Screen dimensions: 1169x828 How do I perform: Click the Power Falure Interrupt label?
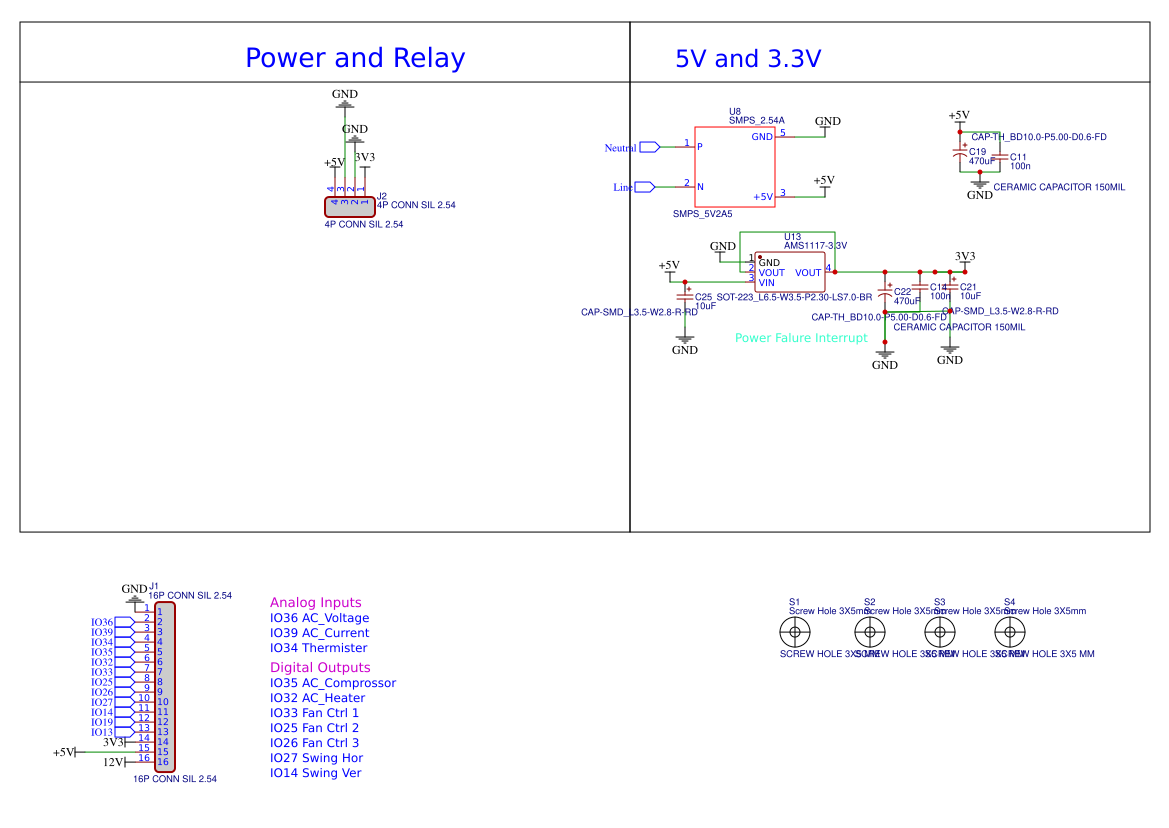point(800,338)
